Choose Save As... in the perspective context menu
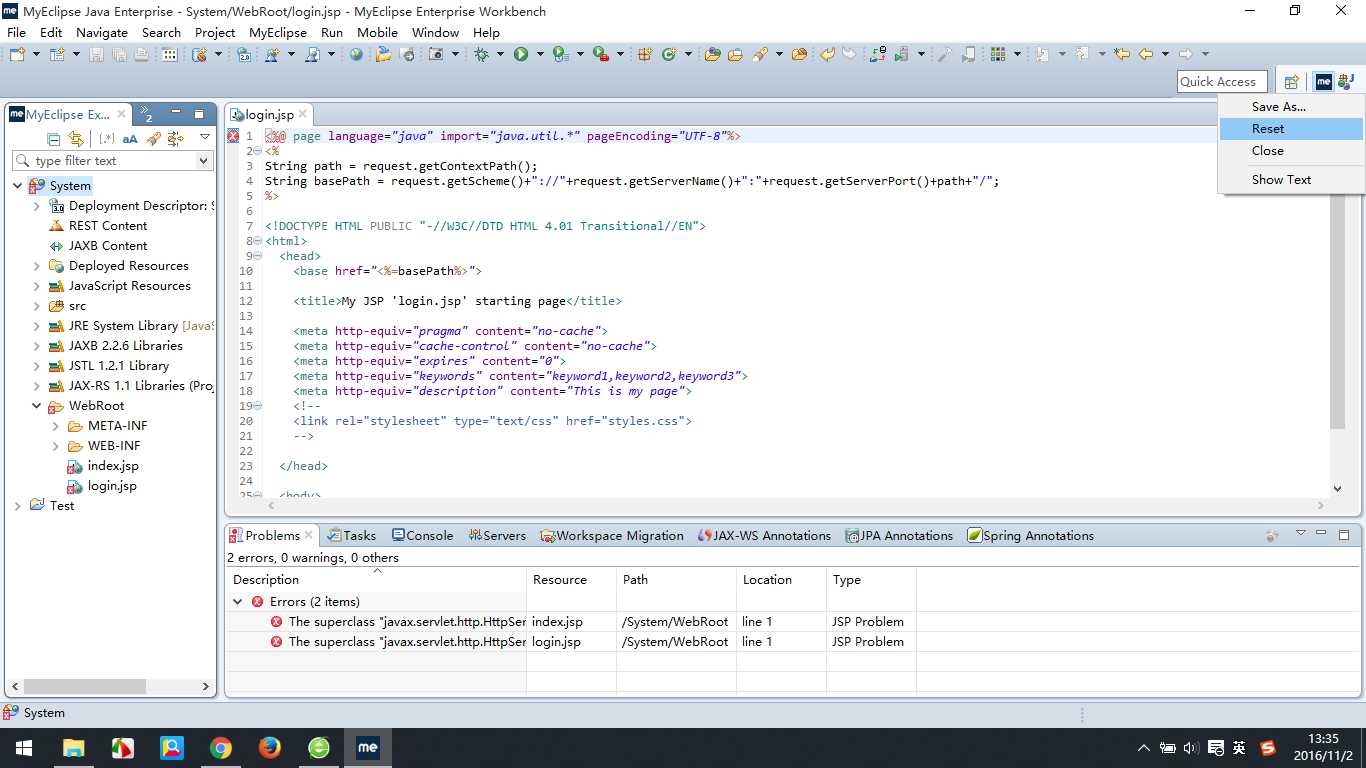This screenshot has height=768, width=1366. [x=1291, y=107]
